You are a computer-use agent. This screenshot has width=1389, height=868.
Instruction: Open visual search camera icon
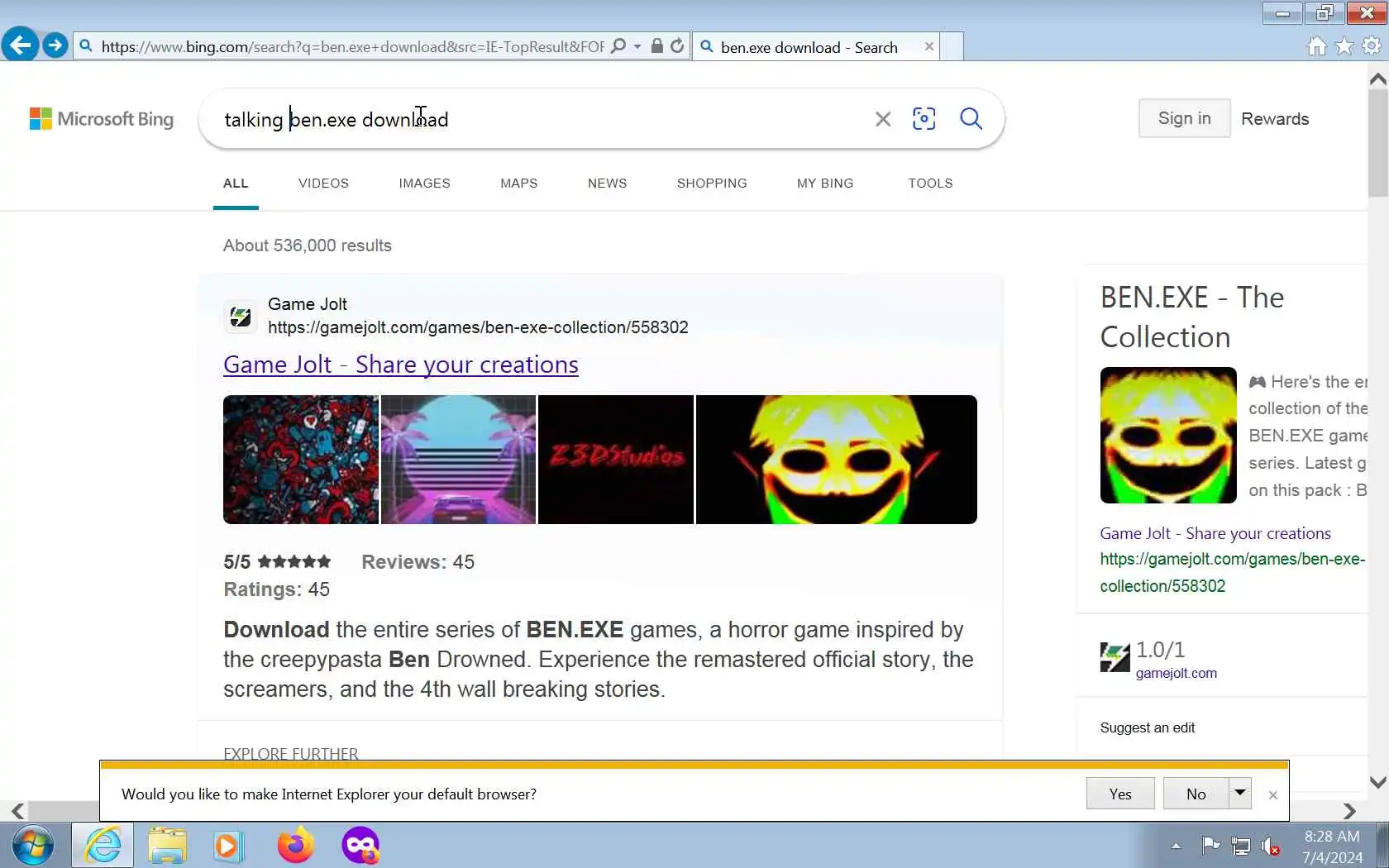pyautogui.click(x=924, y=119)
